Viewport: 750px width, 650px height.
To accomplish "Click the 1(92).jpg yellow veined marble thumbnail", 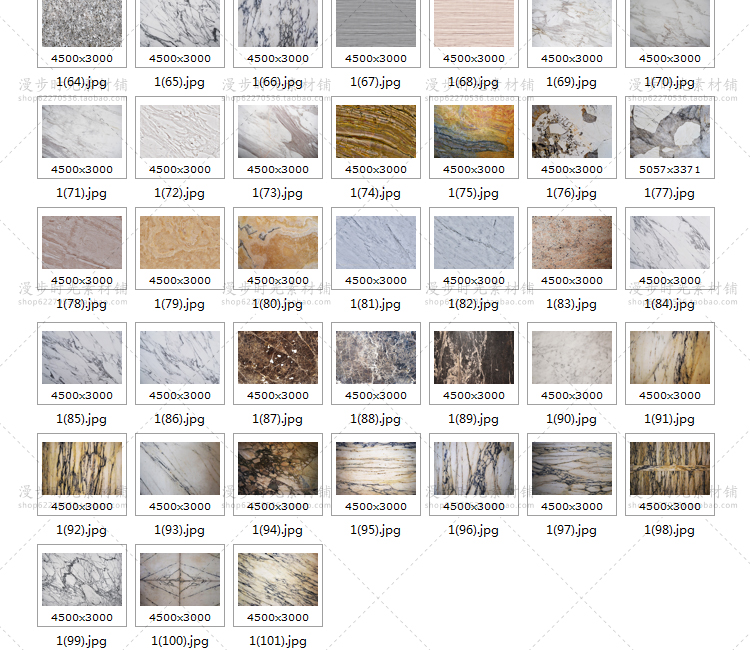I will point(82,468).
